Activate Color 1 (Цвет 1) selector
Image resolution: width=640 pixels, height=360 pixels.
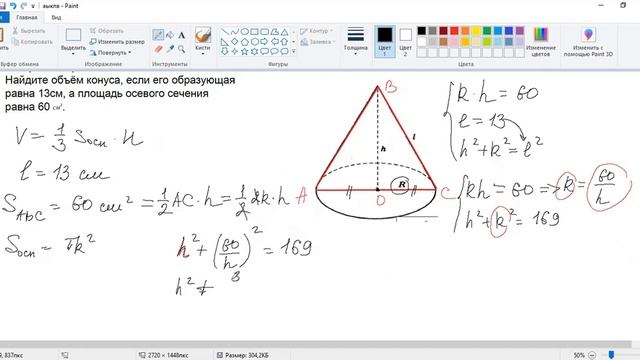[x=384, y=42]
